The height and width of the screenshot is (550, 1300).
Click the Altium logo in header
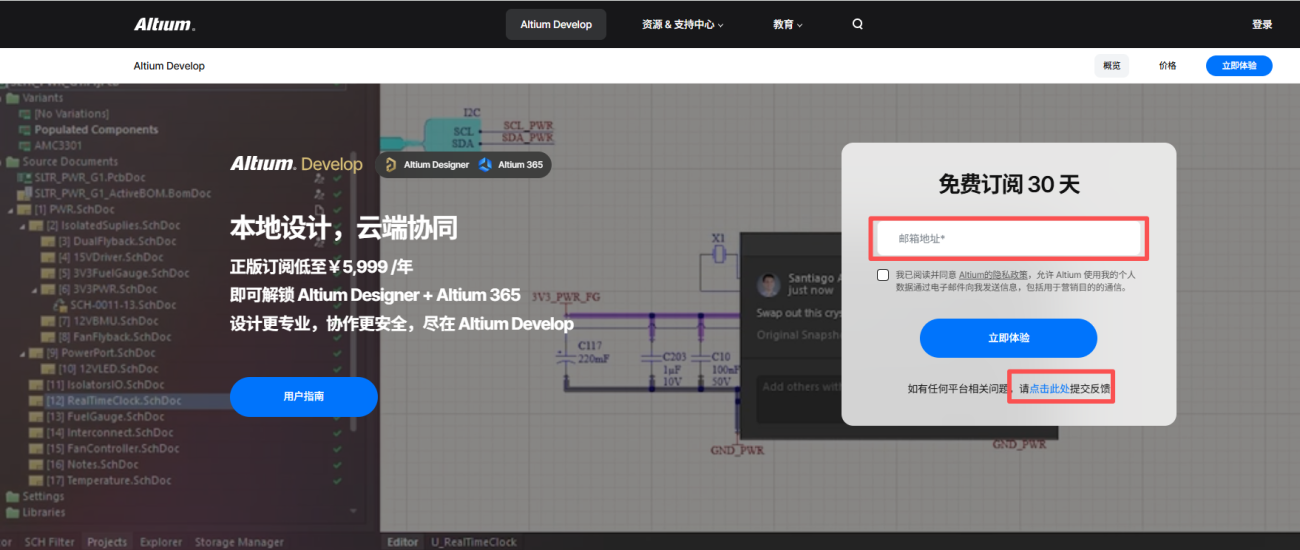(x=165, y=24)
